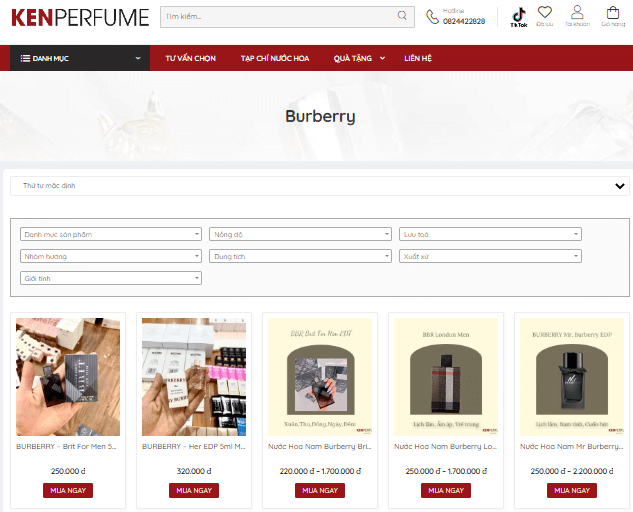Open BBR London Men thumbnail
Image resolution: width=633 pixels, height=512 pixels.
click(x=446, y=377)
